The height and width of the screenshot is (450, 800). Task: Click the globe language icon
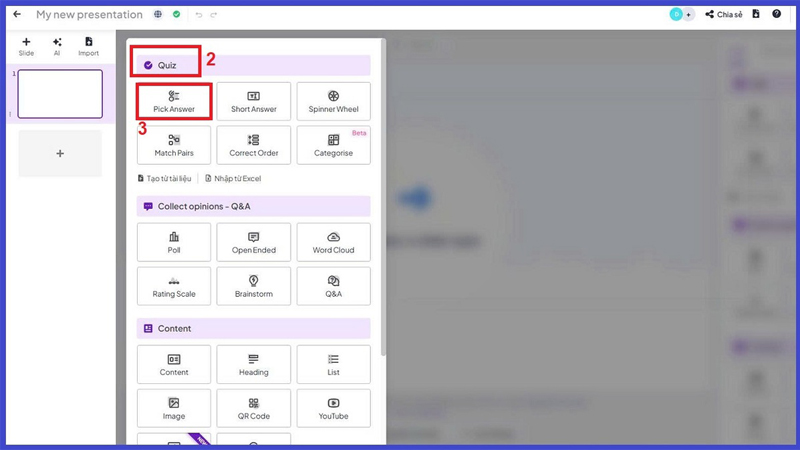click(158, 15)
